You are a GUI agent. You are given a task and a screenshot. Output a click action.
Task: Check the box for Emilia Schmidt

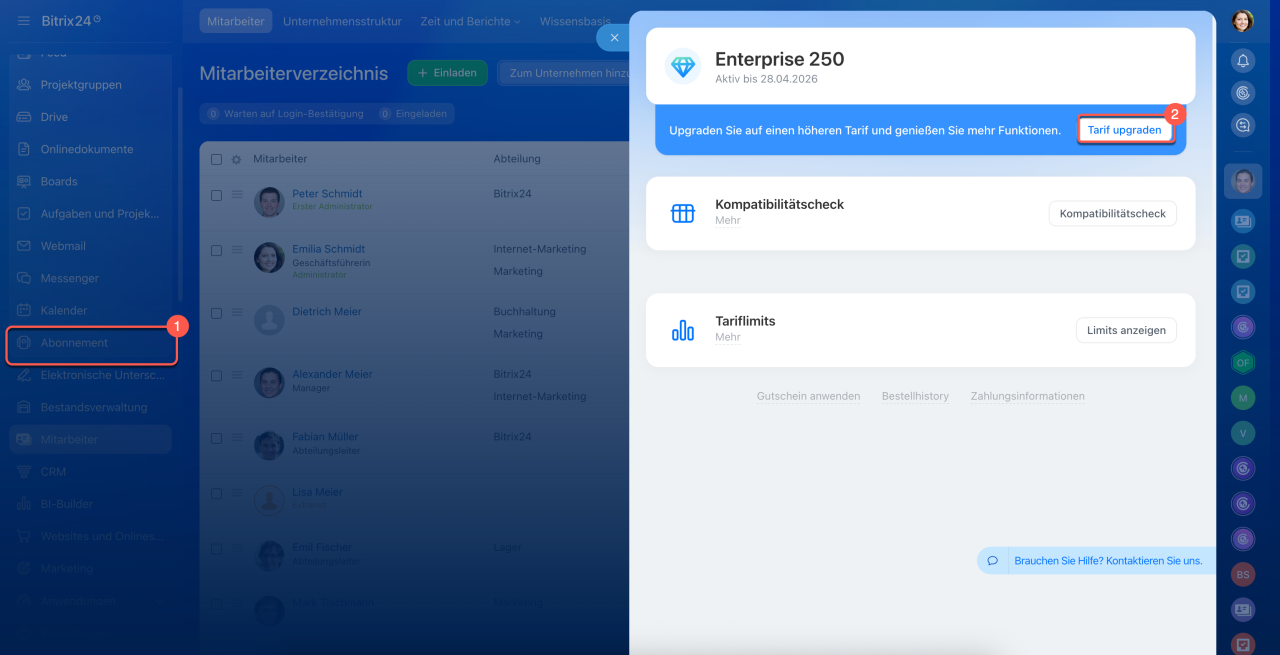tap(217, 250)
